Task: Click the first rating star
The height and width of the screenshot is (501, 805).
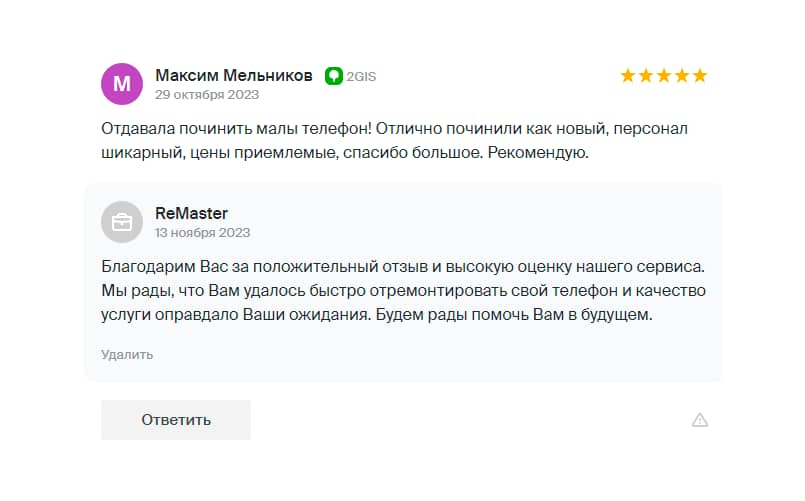Action: [628, 76]
